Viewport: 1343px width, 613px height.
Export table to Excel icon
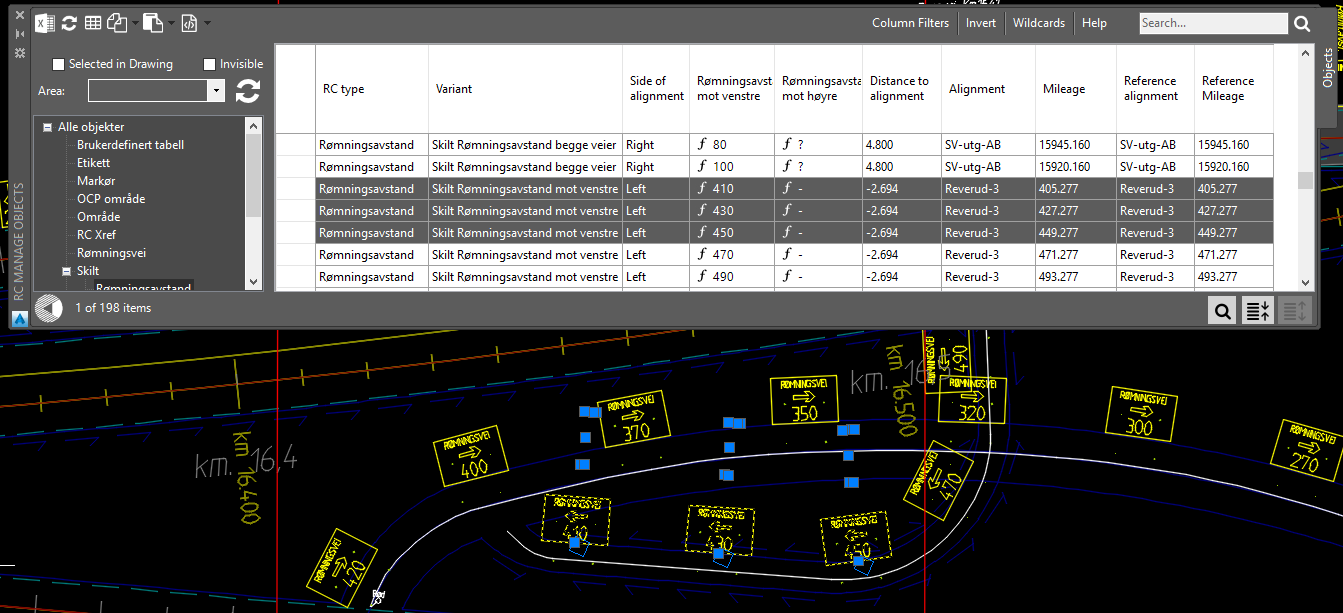tap(45, 23)
